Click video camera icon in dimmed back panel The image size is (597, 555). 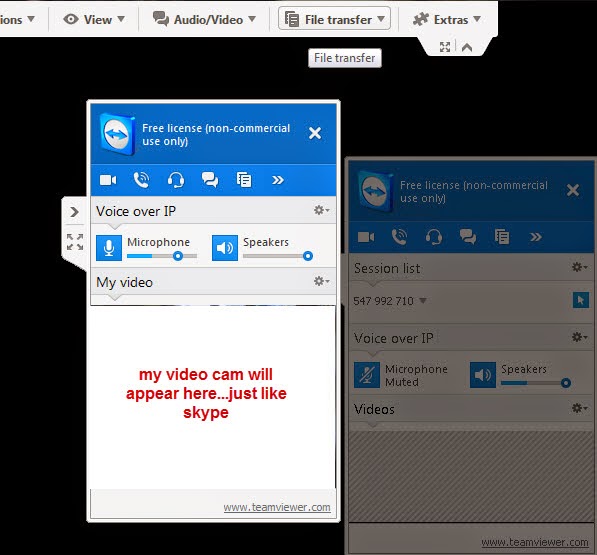[x=366, y=237]
